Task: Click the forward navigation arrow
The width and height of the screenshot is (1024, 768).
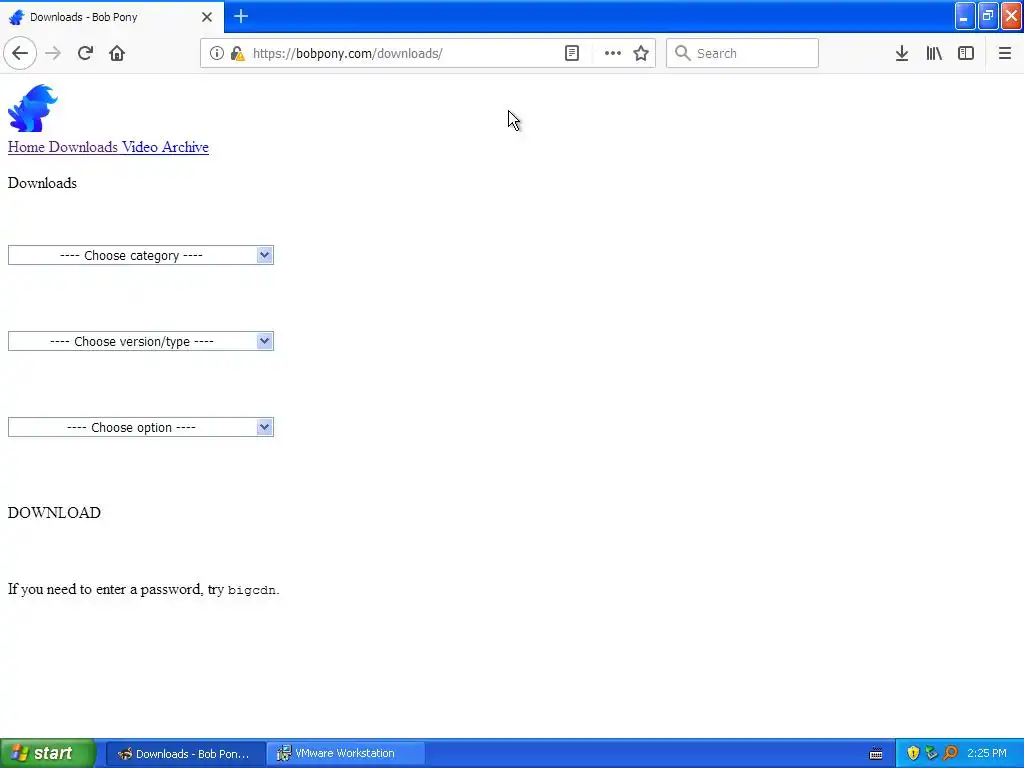Action: pos(54,54)
